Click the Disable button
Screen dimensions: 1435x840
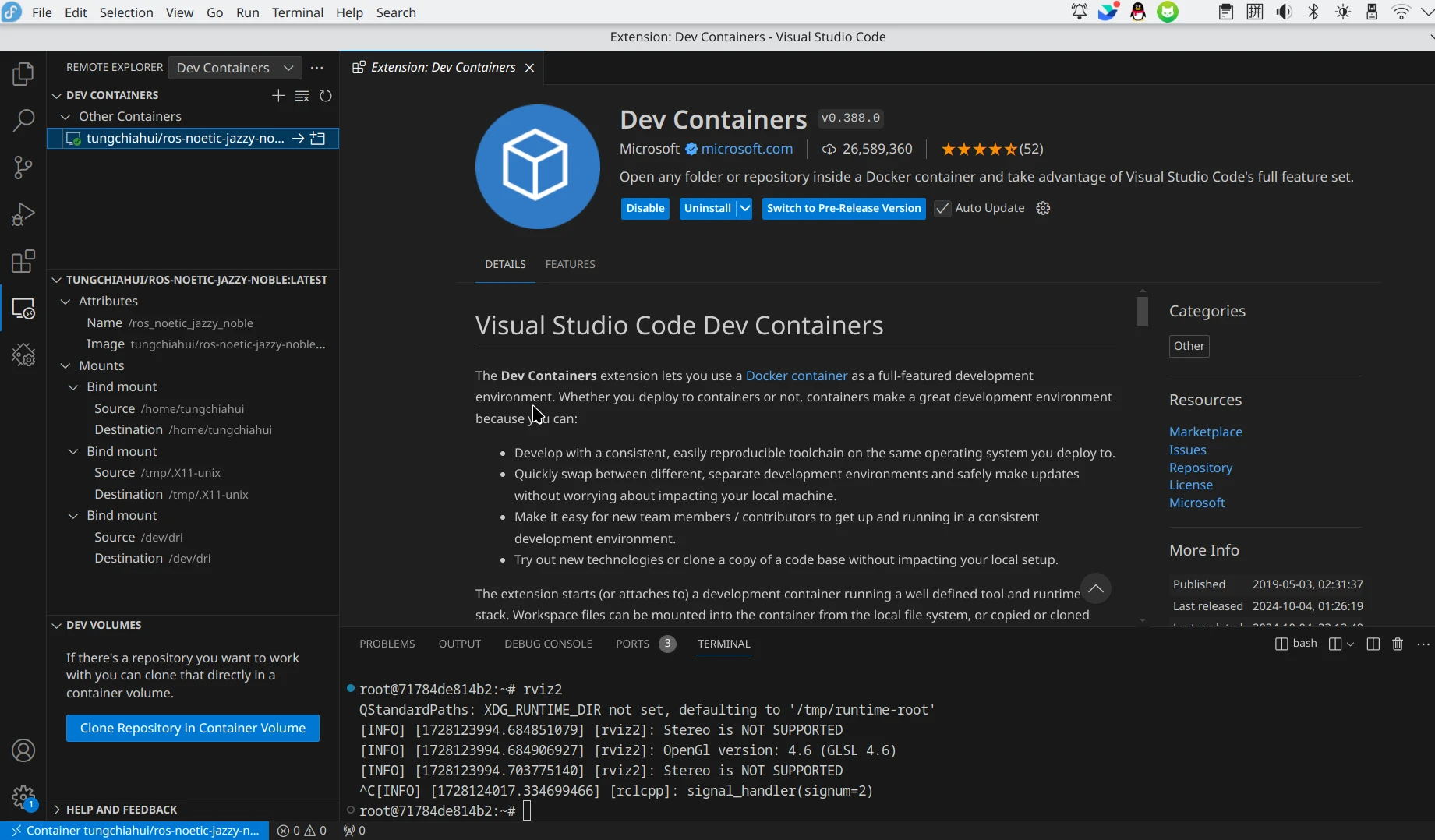(x=645, y=208)
